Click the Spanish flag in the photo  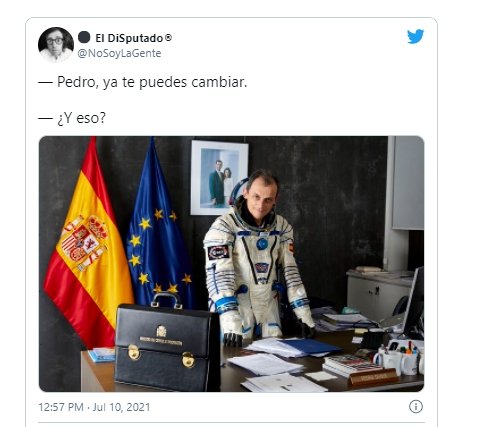tap(88, 243)
